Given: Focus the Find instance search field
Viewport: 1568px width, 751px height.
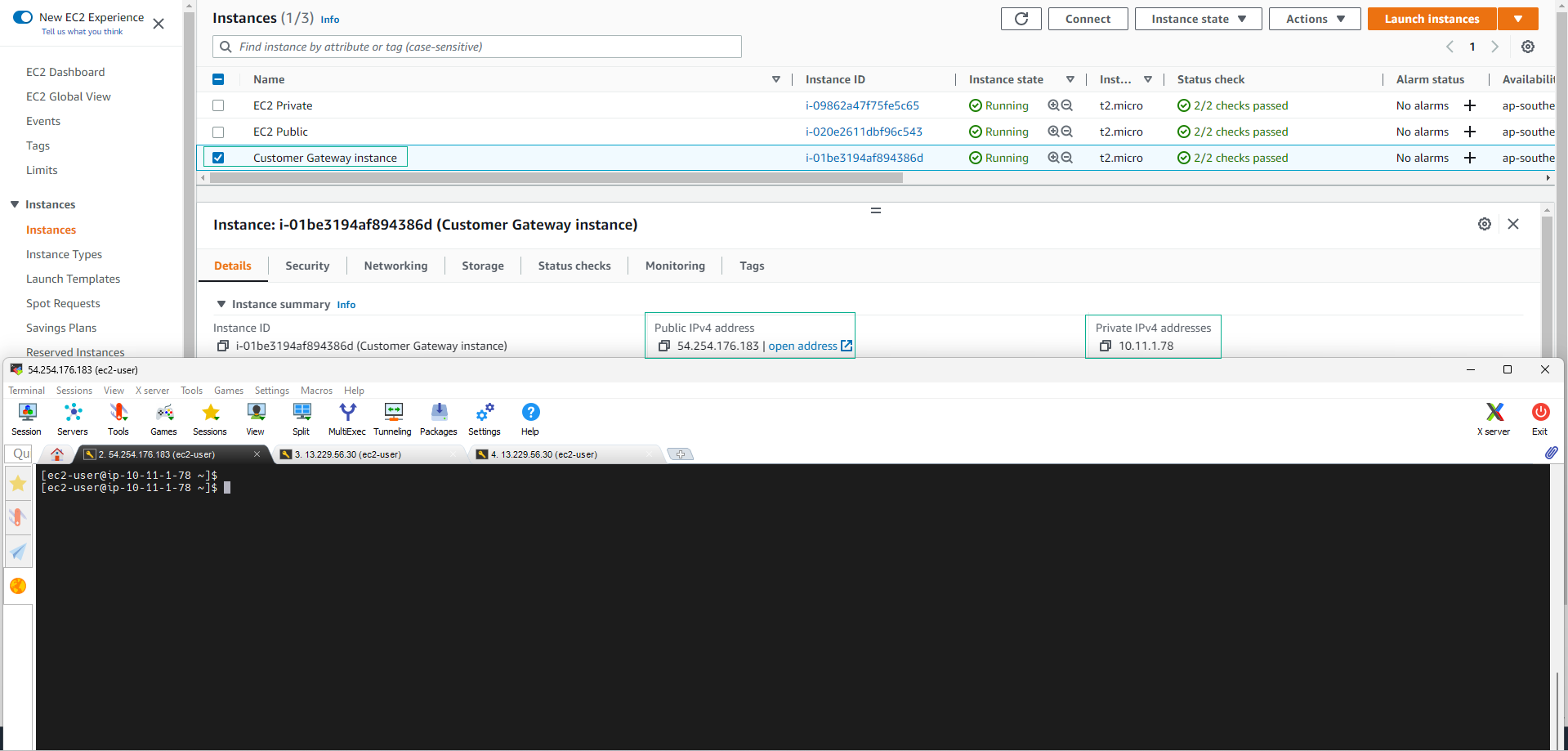Looking at the screenshot, I should tap(477, 47).
